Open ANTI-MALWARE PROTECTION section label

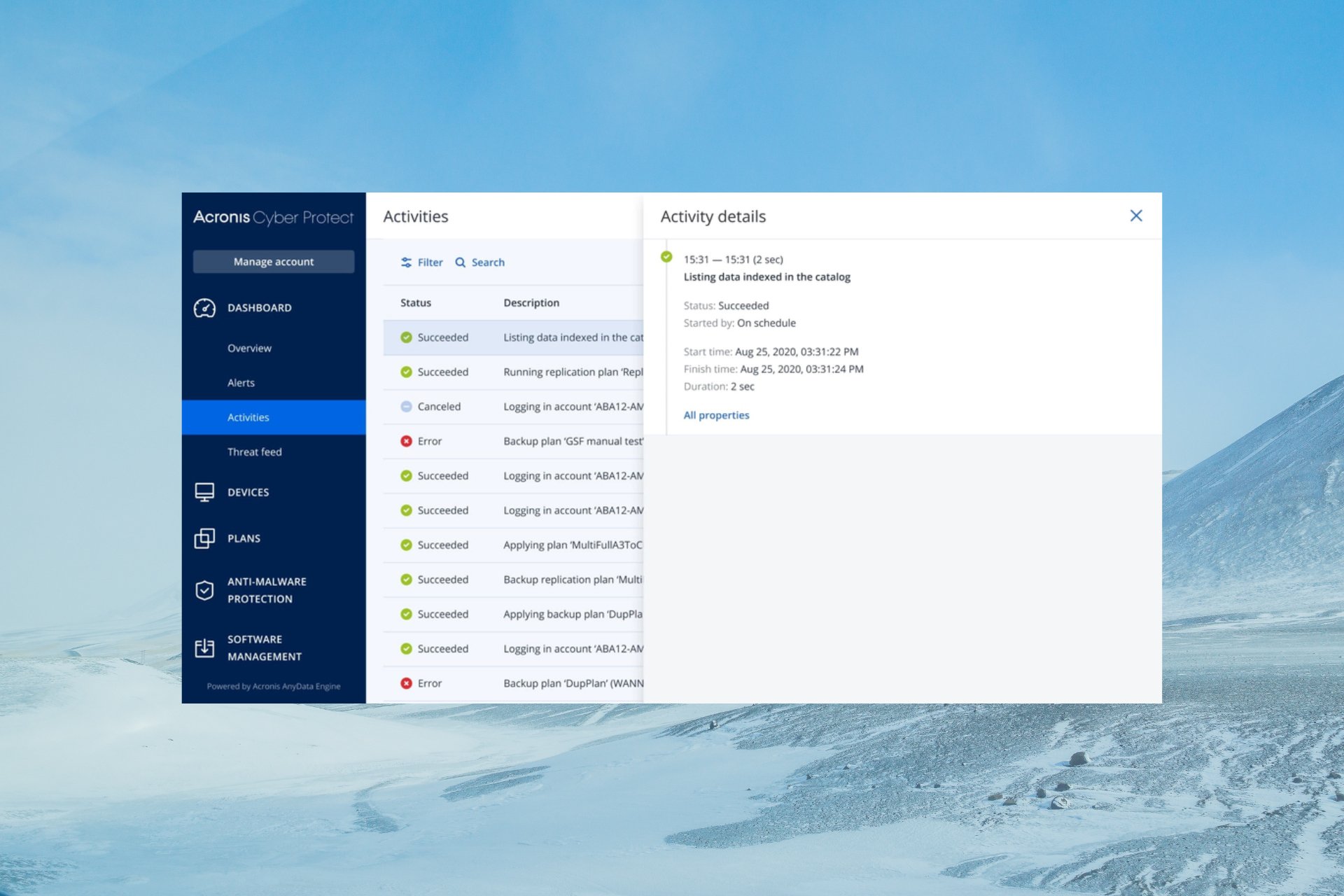[267, 590]
